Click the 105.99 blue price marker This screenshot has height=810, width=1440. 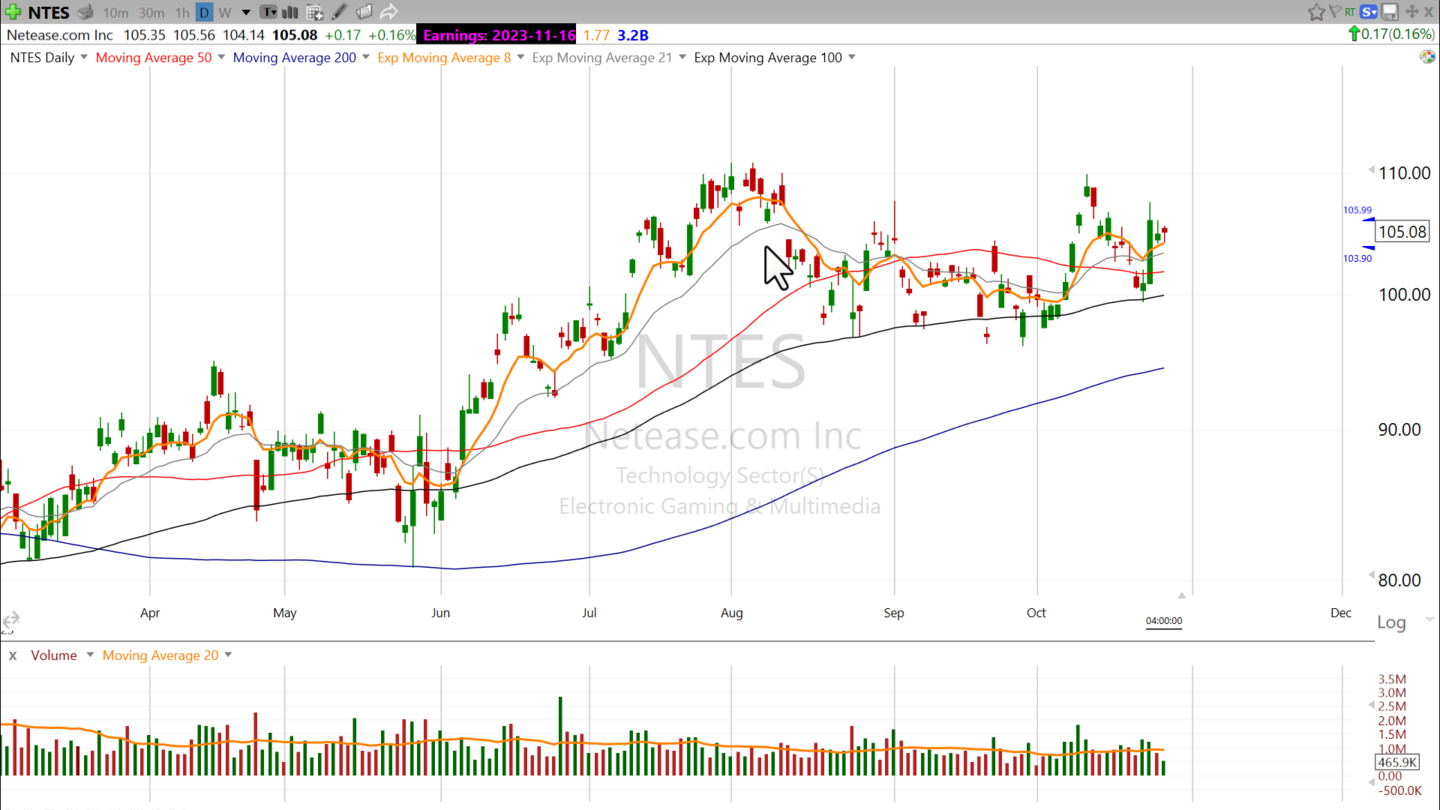(1357, 210)
